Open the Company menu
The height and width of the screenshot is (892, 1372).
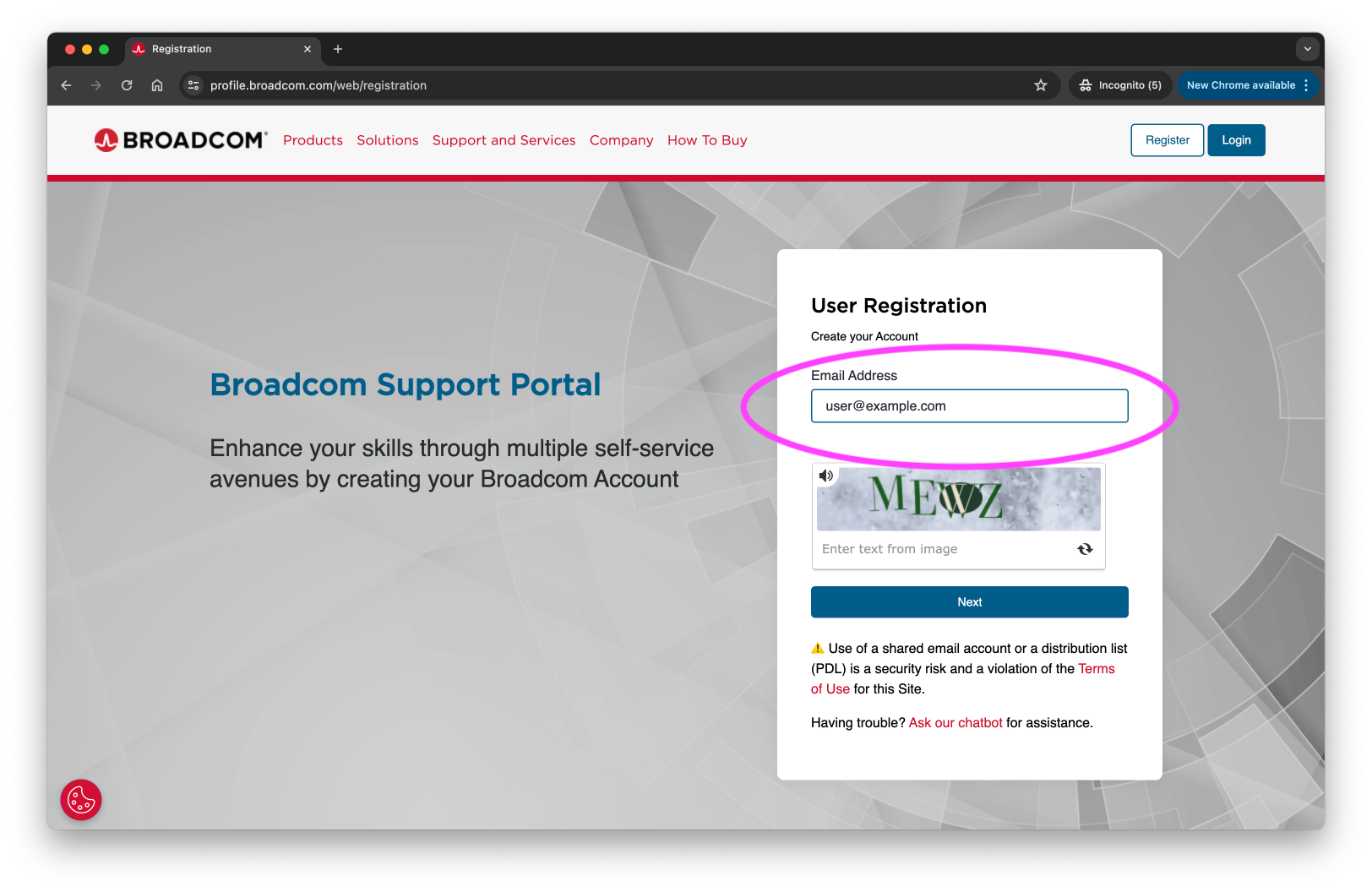(622, 140)
